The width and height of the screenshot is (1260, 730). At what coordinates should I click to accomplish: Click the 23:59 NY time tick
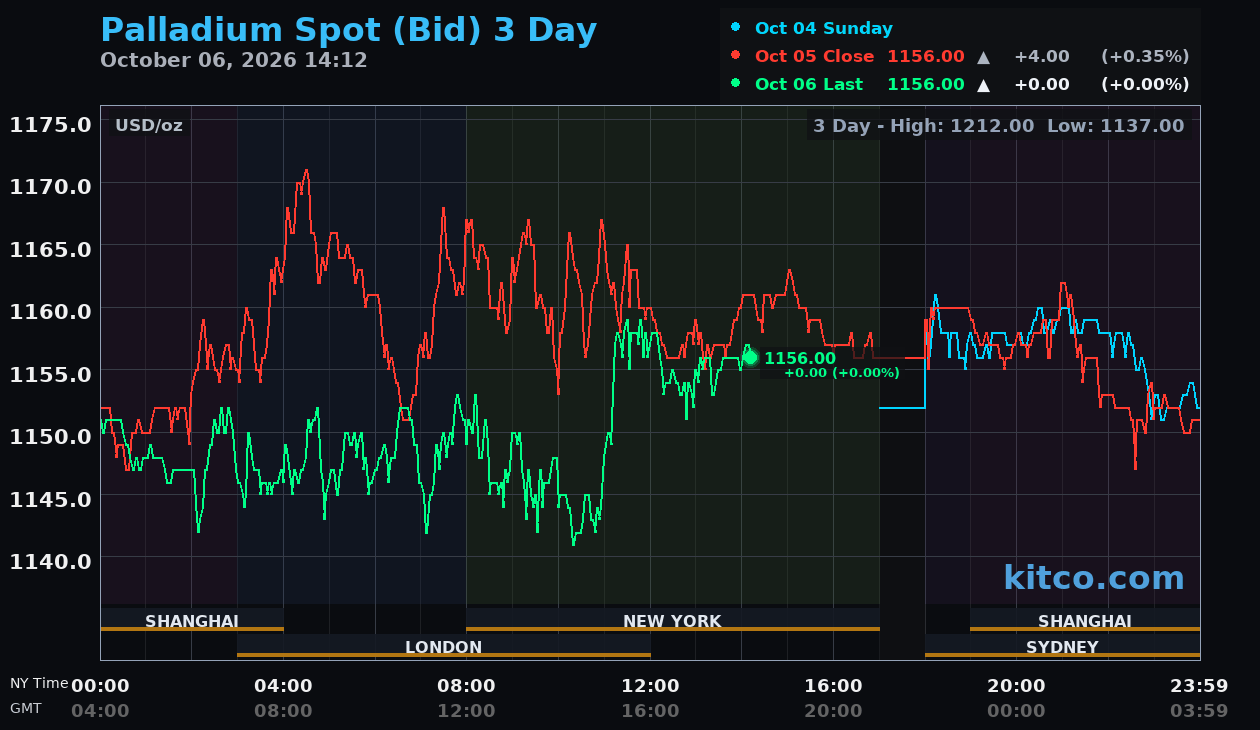[1199, 686]
